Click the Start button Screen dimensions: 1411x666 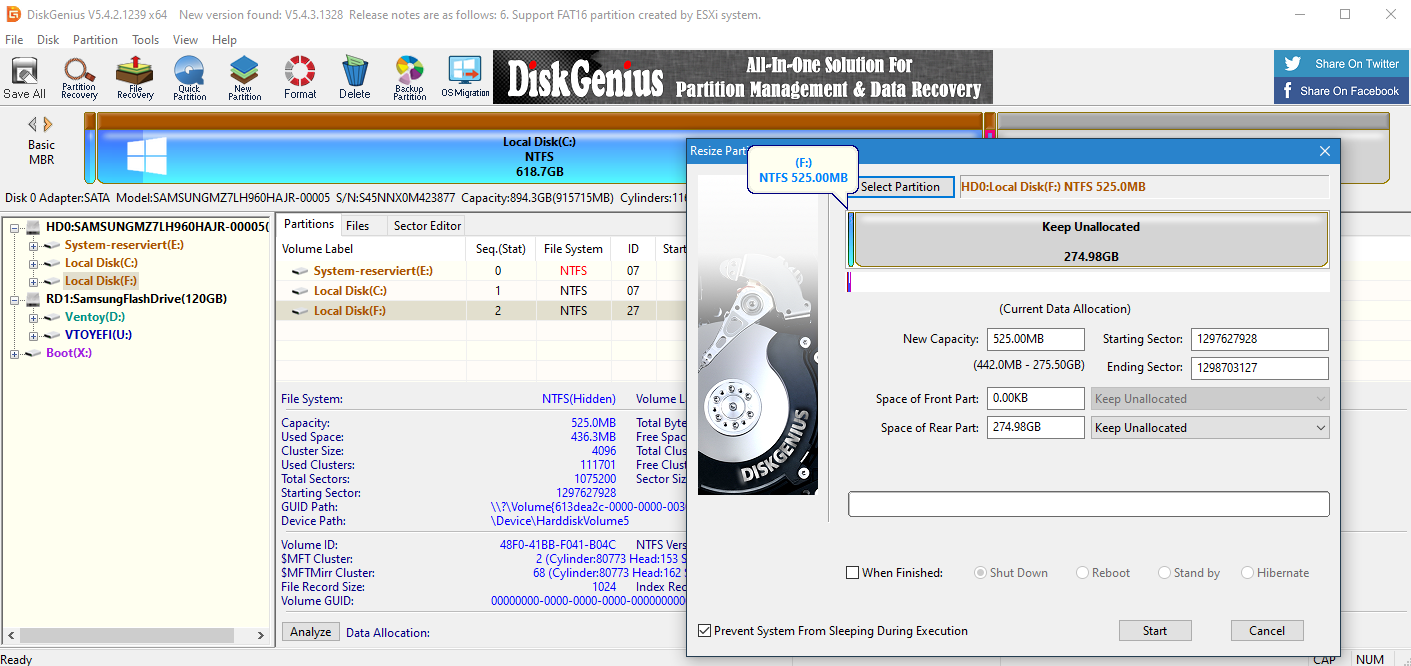click(x=1155, y=631)
